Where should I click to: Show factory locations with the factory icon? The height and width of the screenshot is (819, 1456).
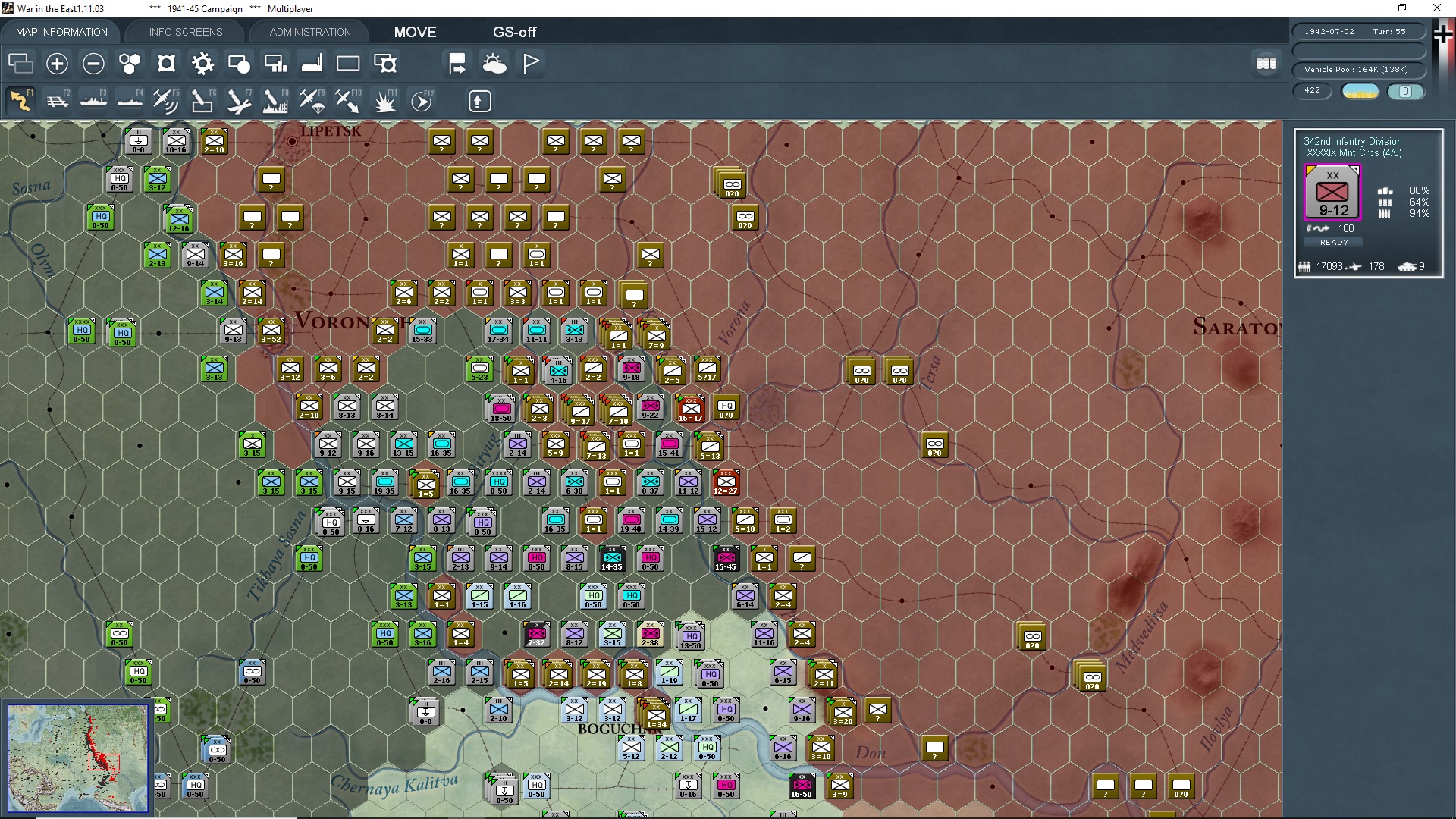click(x=312, y=64)
